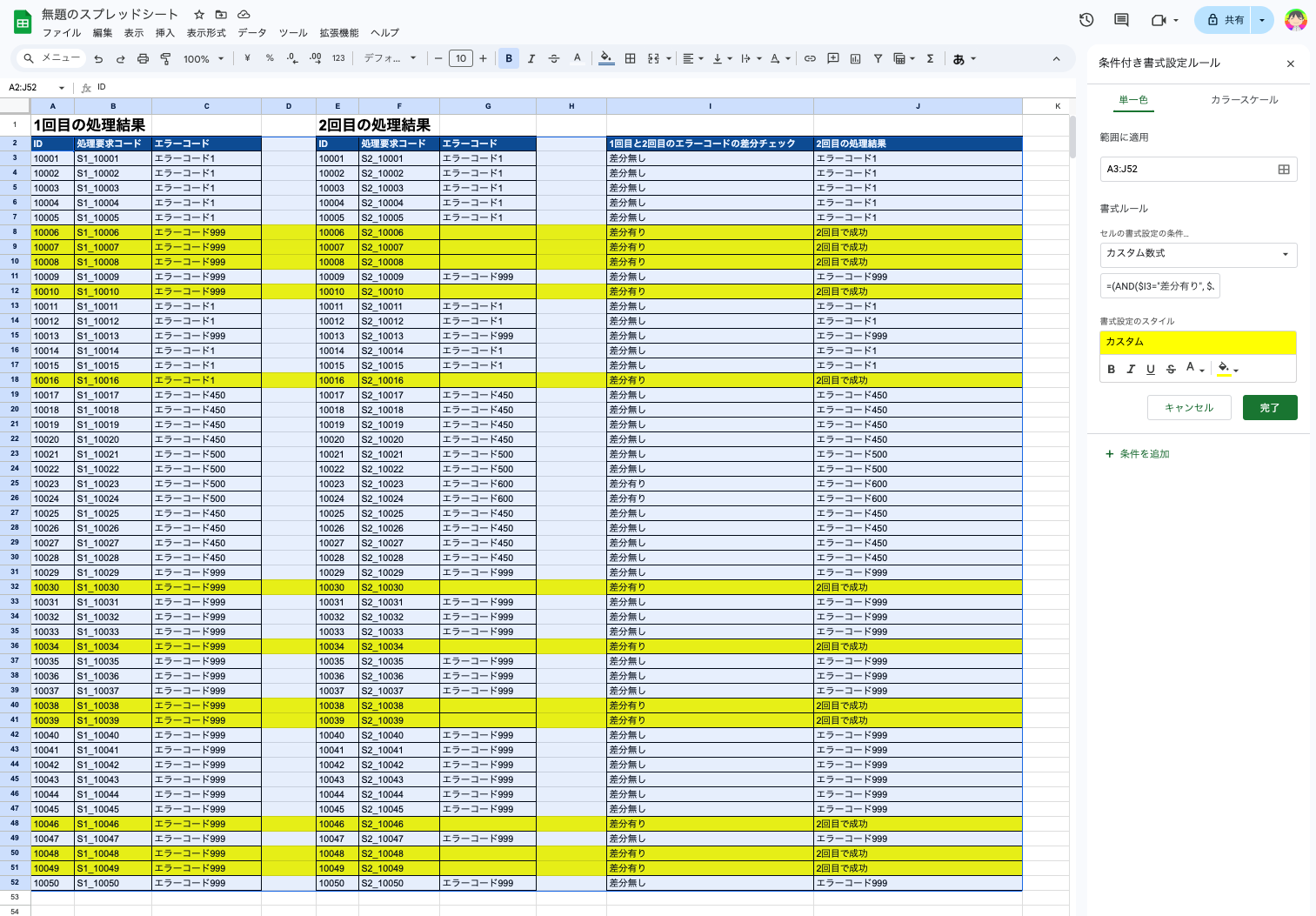Open the vertical align dropdown

click(x=722, y=58)
